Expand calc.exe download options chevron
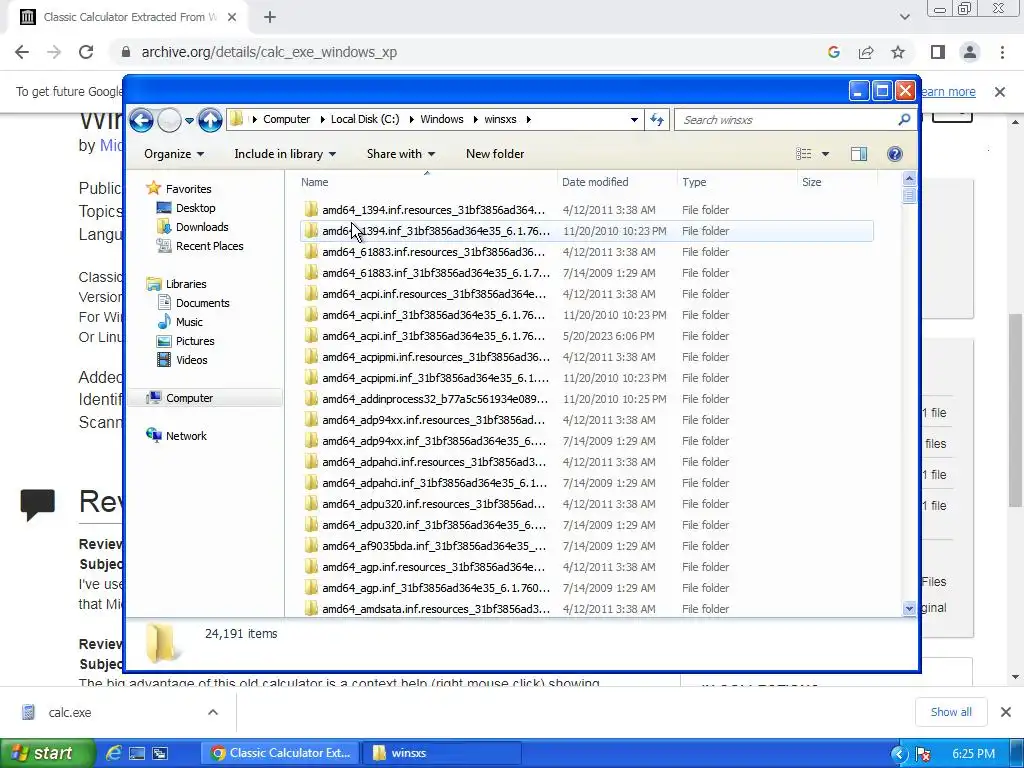 click(213, 712)
